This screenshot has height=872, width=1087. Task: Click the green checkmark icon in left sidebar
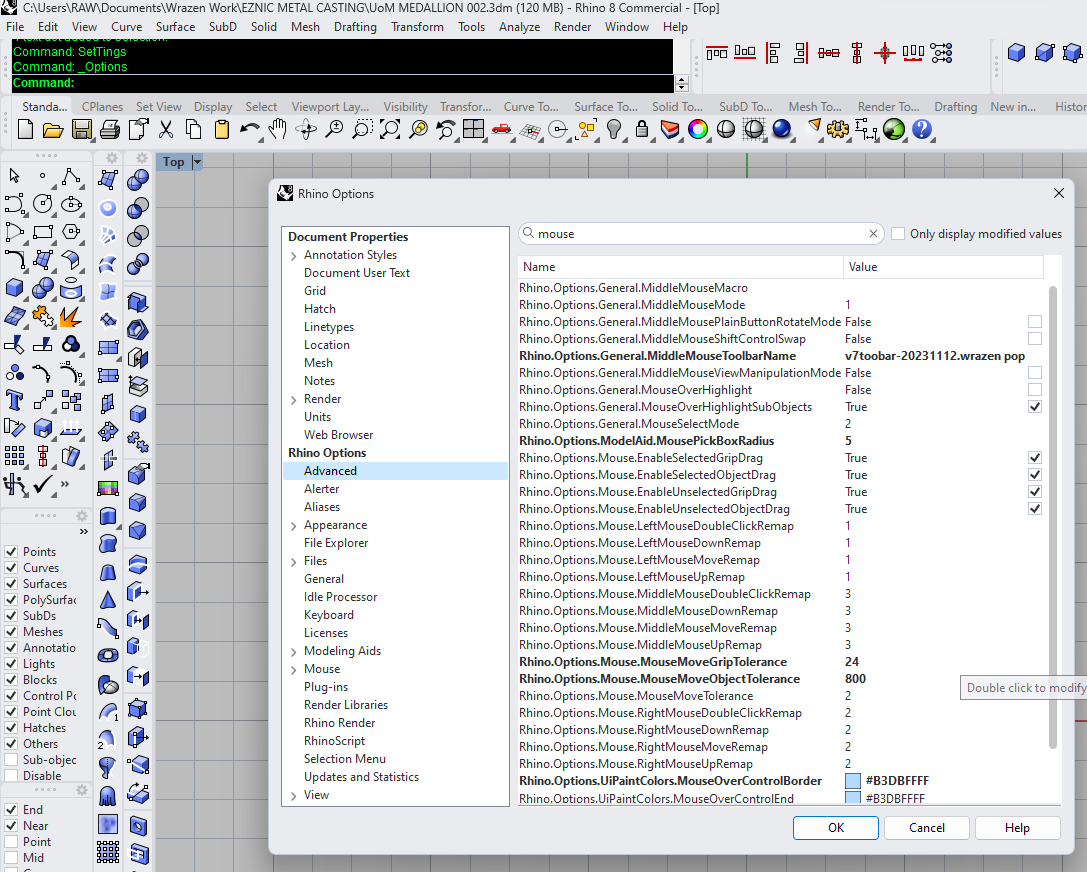[x=42, y=484]
